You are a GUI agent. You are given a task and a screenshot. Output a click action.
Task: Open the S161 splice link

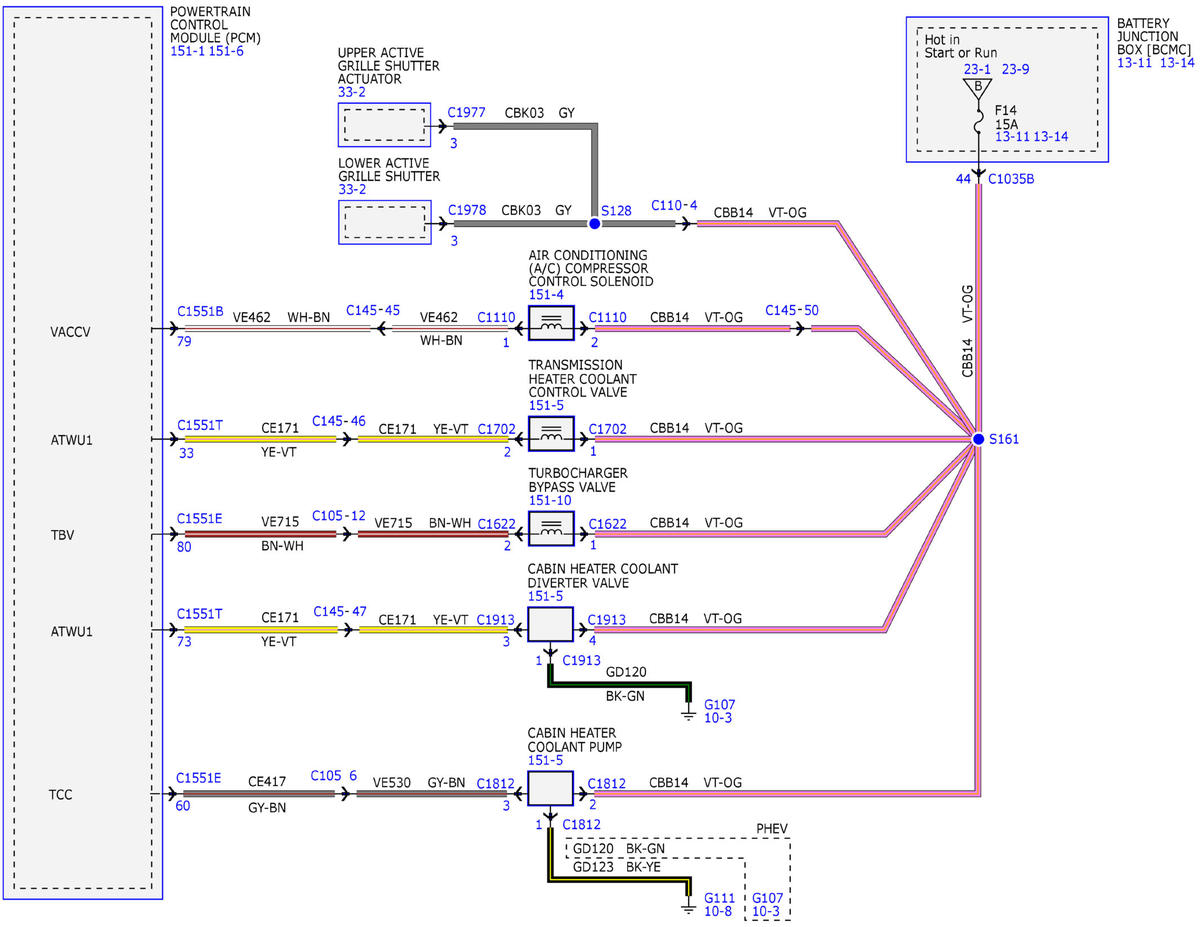coord(1006,439)
